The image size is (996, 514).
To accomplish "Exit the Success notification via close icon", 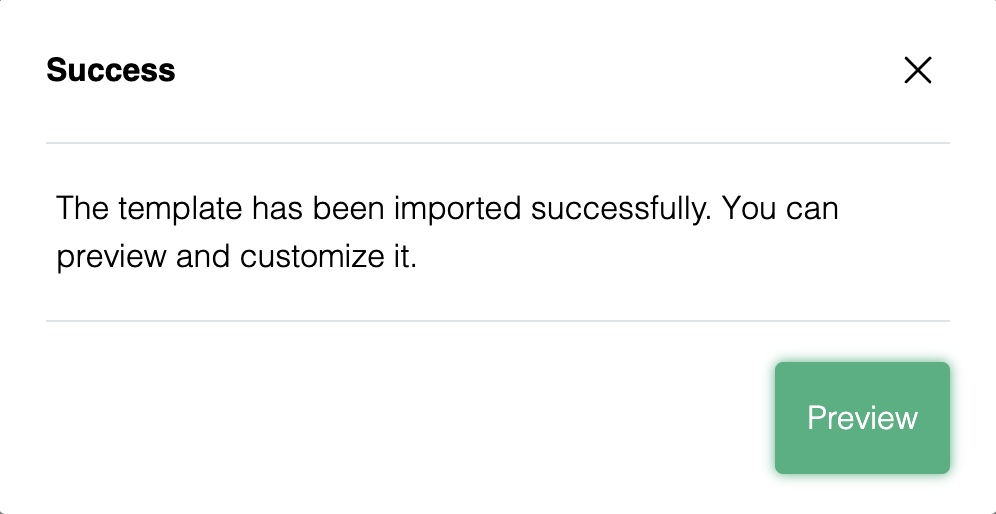I will 918,70.
